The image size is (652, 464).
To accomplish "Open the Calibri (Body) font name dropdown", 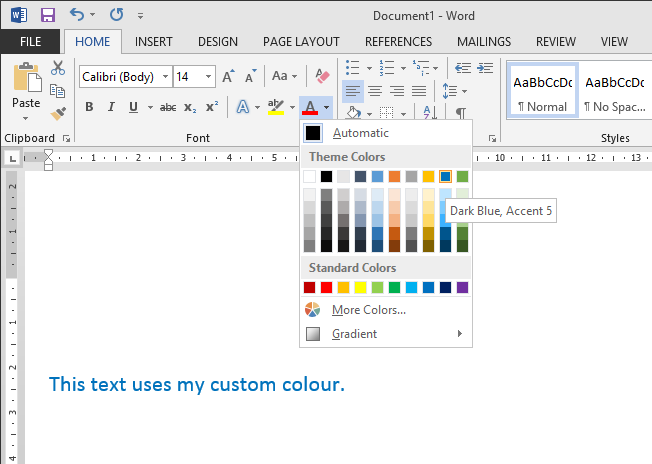I will [164, 76].
